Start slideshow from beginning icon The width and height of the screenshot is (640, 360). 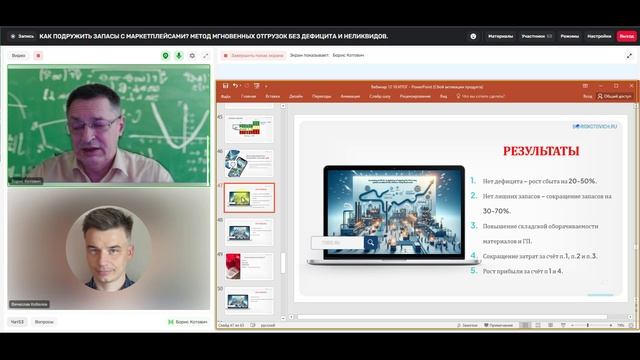257,86
